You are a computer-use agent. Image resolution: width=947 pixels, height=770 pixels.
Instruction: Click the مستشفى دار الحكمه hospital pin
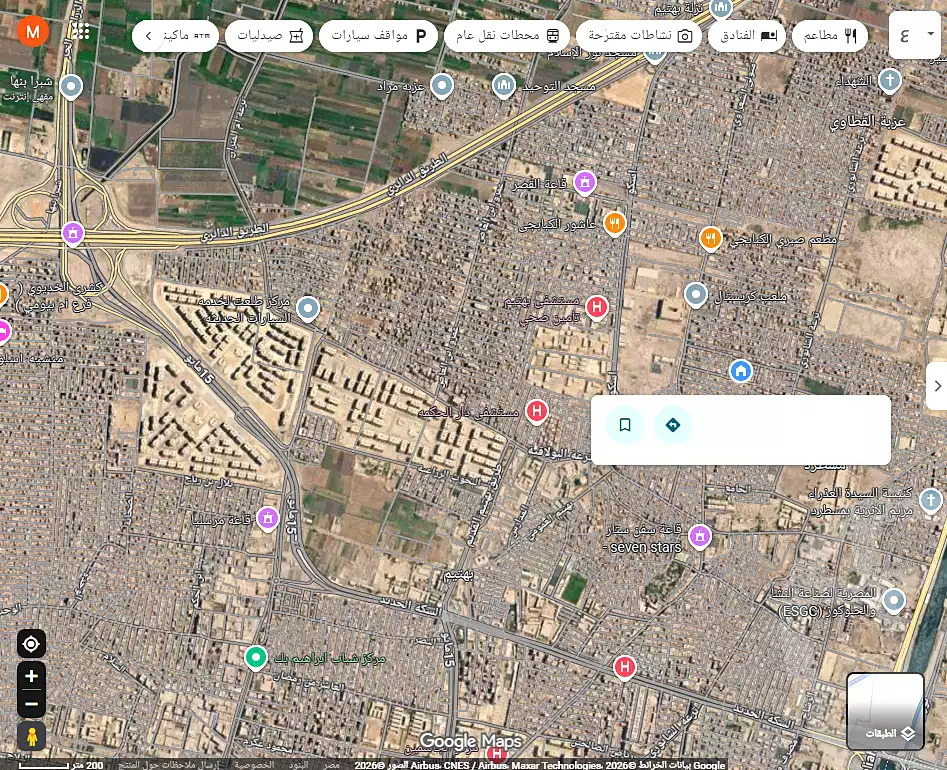coord(536,412)
